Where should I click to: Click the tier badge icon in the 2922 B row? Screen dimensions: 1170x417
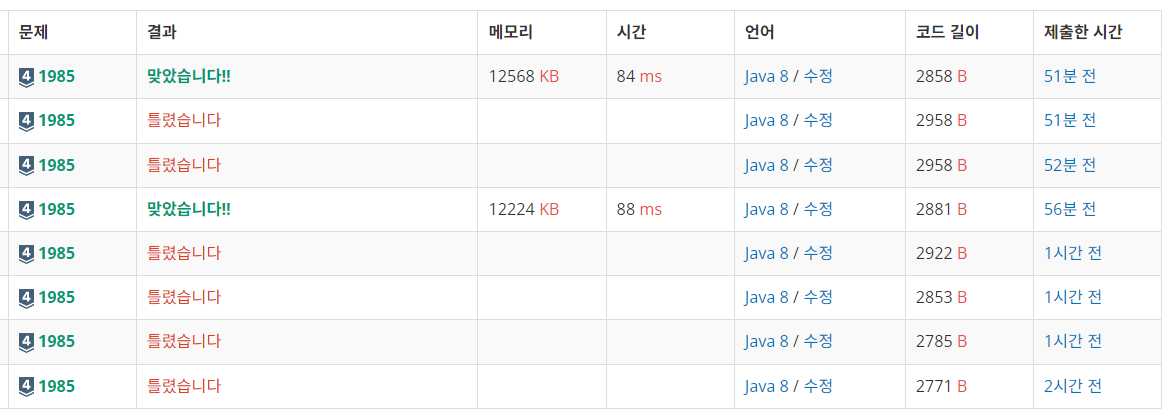click(27, 254)
